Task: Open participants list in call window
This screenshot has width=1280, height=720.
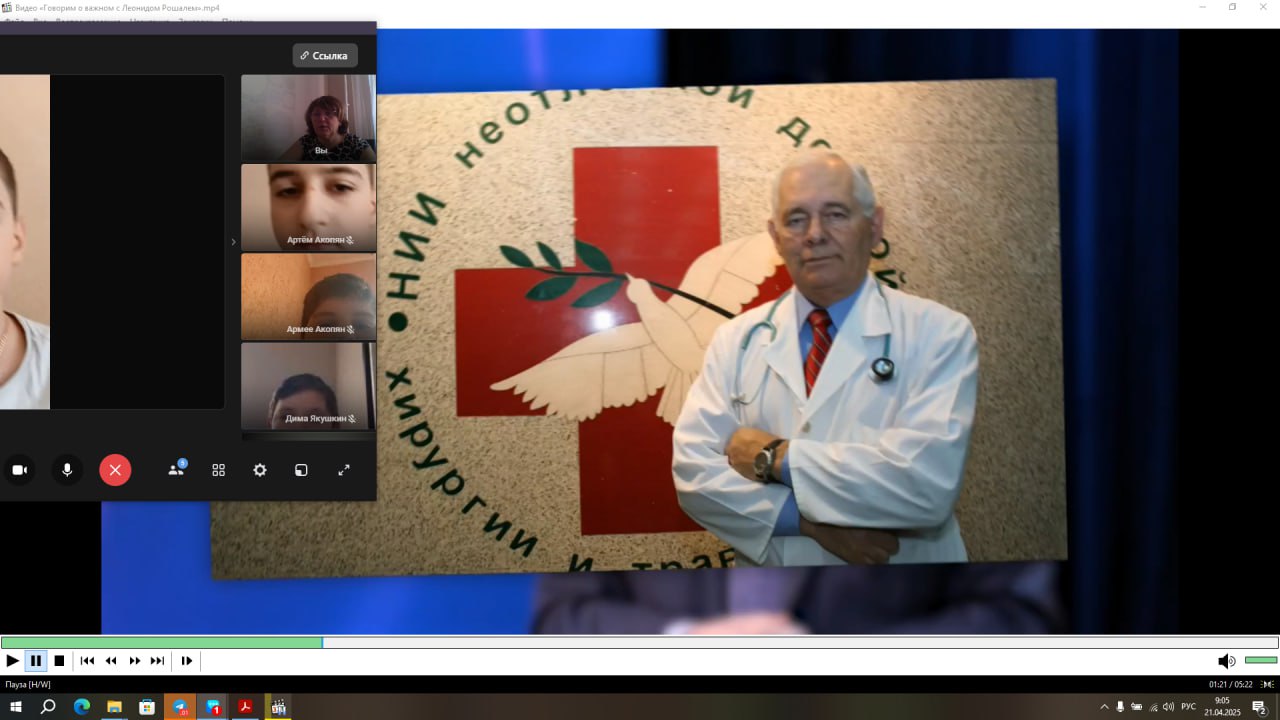Action: 177,469
